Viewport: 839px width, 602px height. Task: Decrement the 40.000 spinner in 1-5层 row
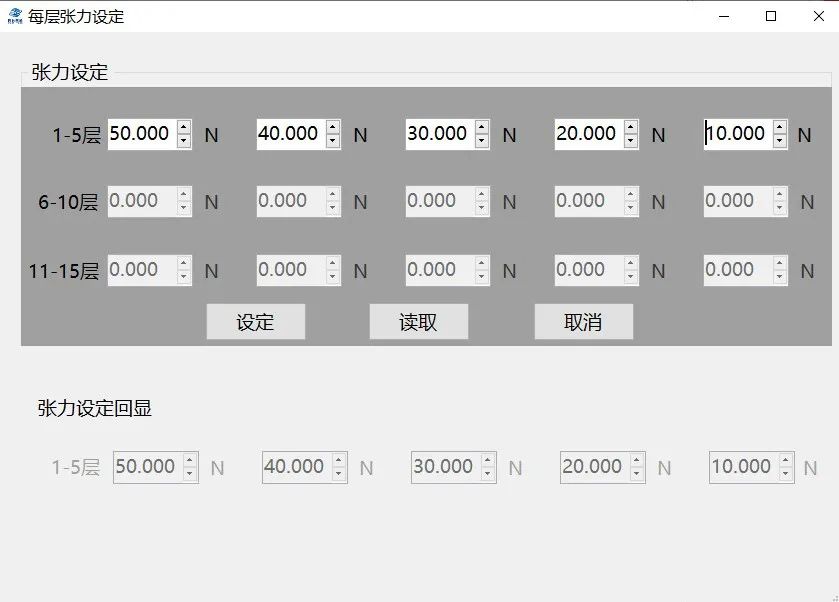pos(333,141)
